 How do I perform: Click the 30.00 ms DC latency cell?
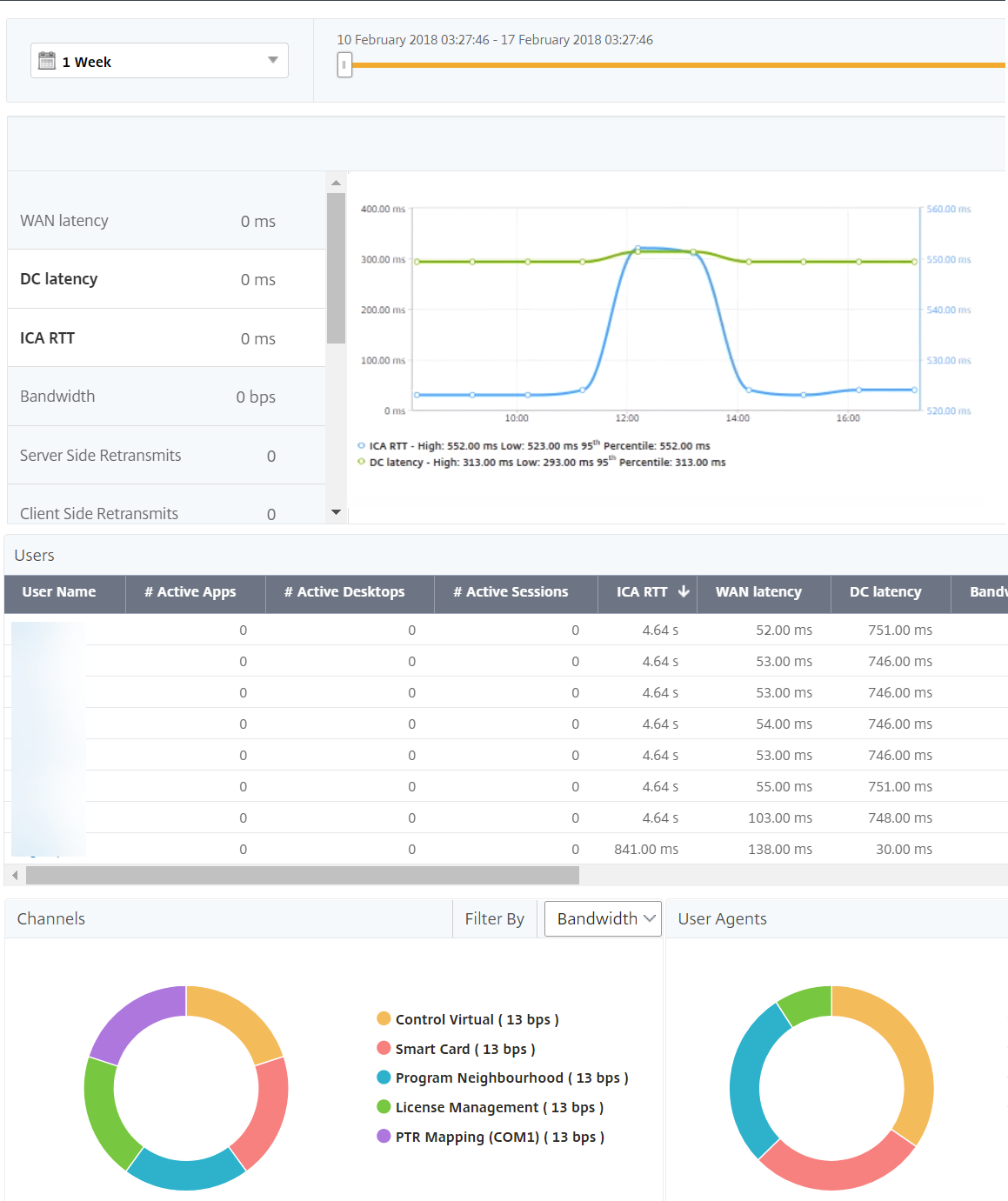(x=904, y=849)
